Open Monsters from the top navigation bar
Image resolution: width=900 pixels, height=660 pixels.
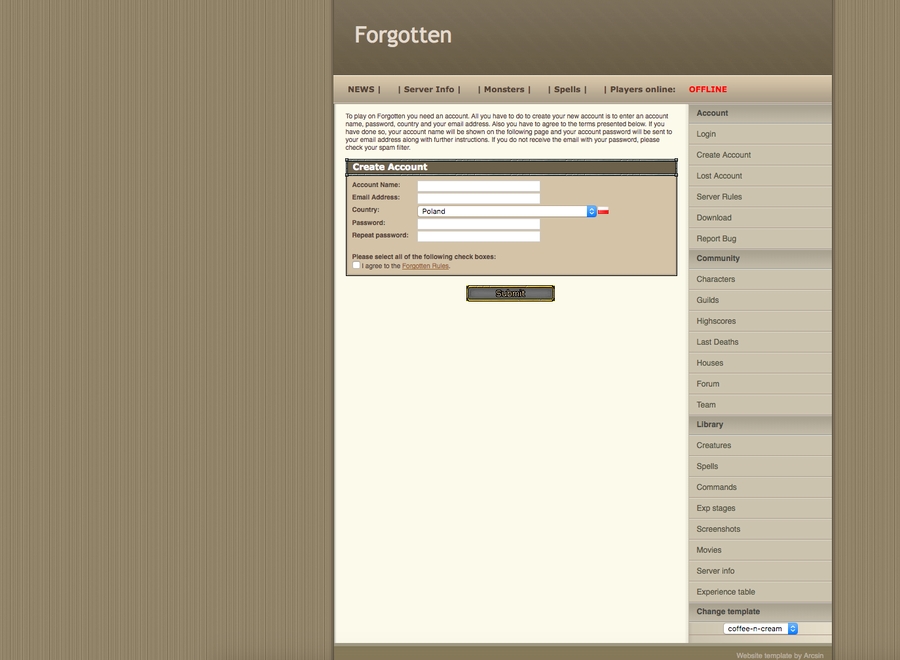505,90
